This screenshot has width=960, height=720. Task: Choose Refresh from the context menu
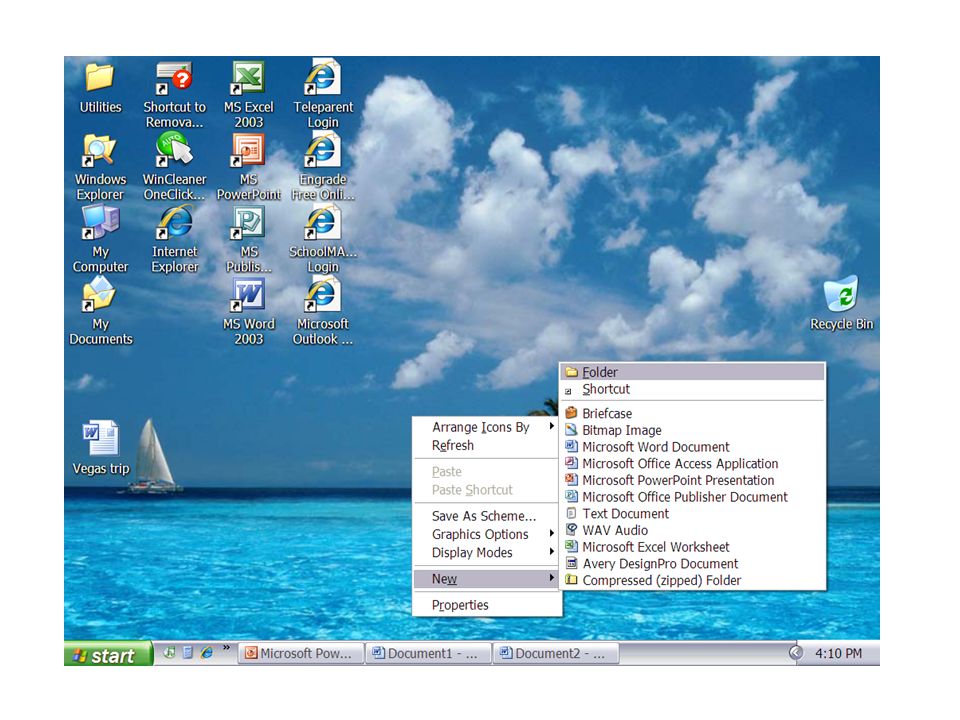pos(487,446)
